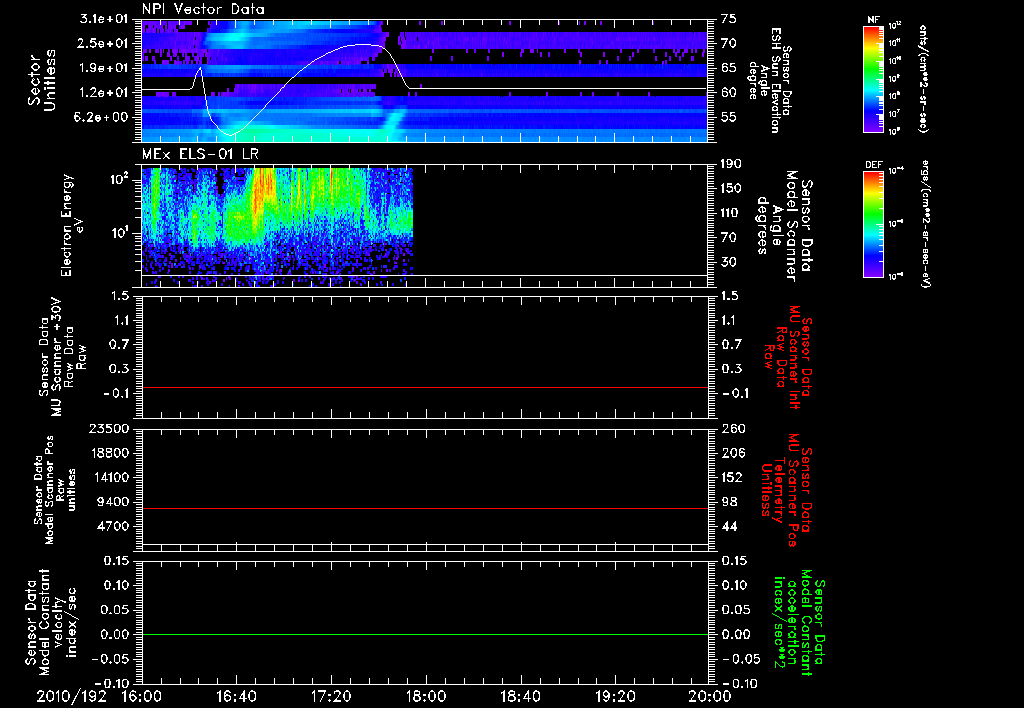1024x708 pixels.
Task: Click the 18:40 time tick label
Action: (x=520, y=697)
